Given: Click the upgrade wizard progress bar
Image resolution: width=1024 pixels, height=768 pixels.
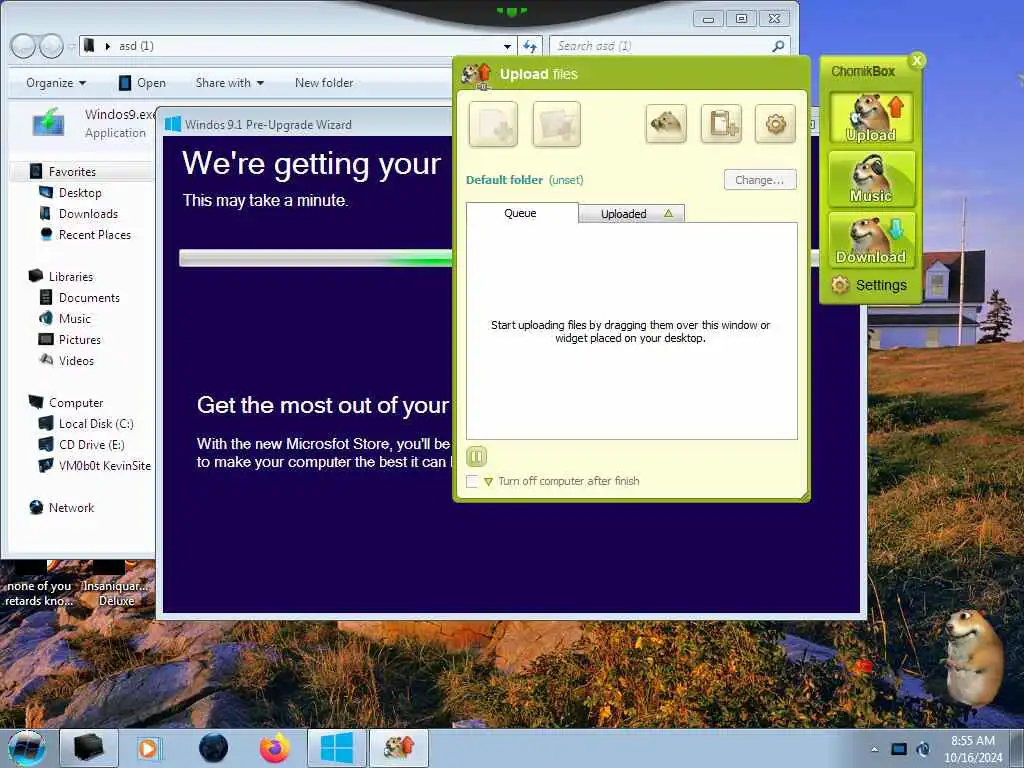Looking at the screenshot, I should pyautogui.click(x=315, y=258).
